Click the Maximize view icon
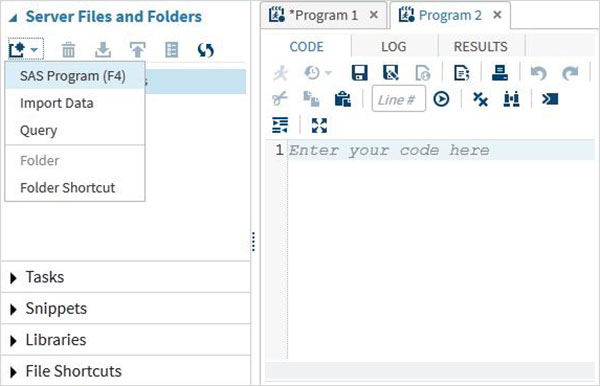 tap(319, 125)
